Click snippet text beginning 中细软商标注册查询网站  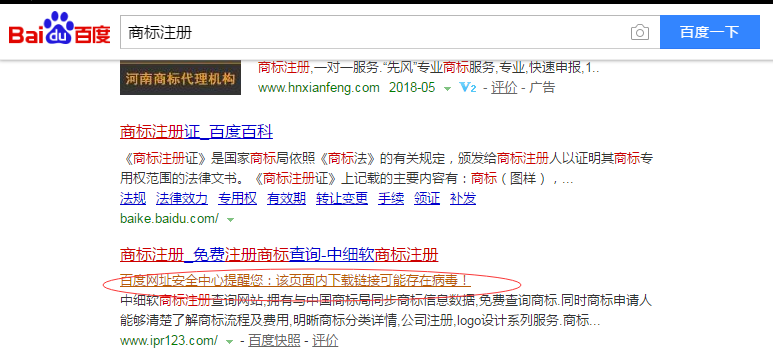386,310
